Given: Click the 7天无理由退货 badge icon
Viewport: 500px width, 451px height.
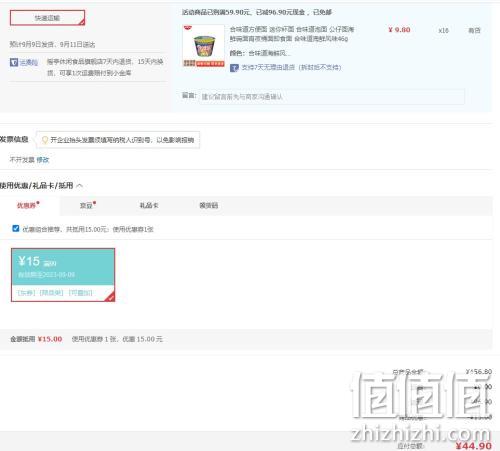Looking at the screenshot, I should (234, 68).
